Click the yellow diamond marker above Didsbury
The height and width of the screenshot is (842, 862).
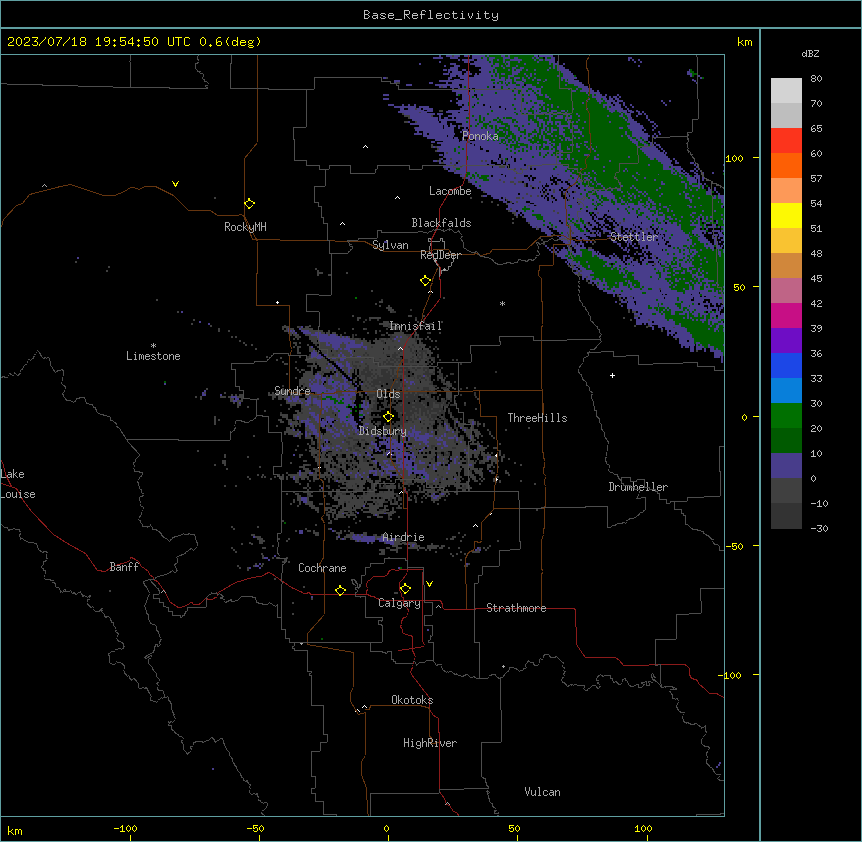(x=389, y=417)
